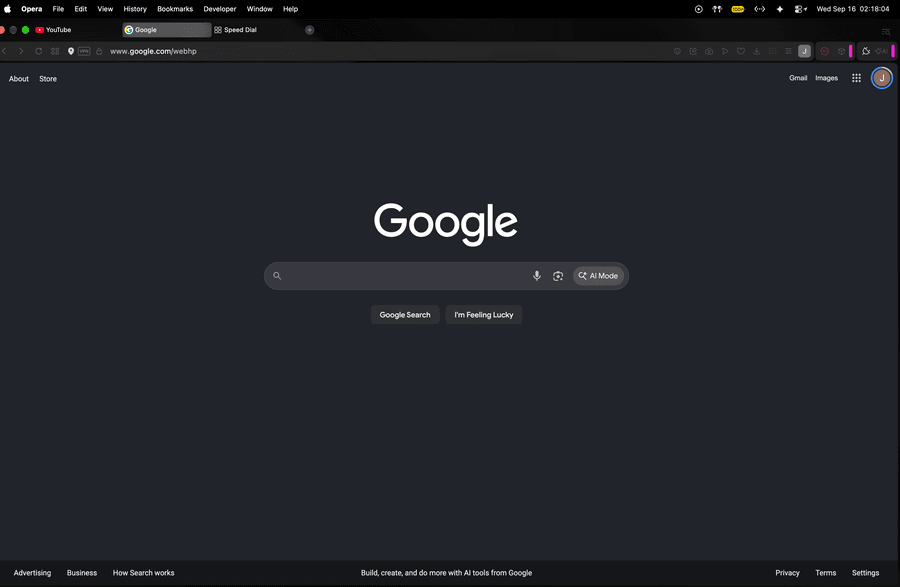The image size is (900, 587).
Task: Open the downloads icon in toolbar
Action: (757, 51)
